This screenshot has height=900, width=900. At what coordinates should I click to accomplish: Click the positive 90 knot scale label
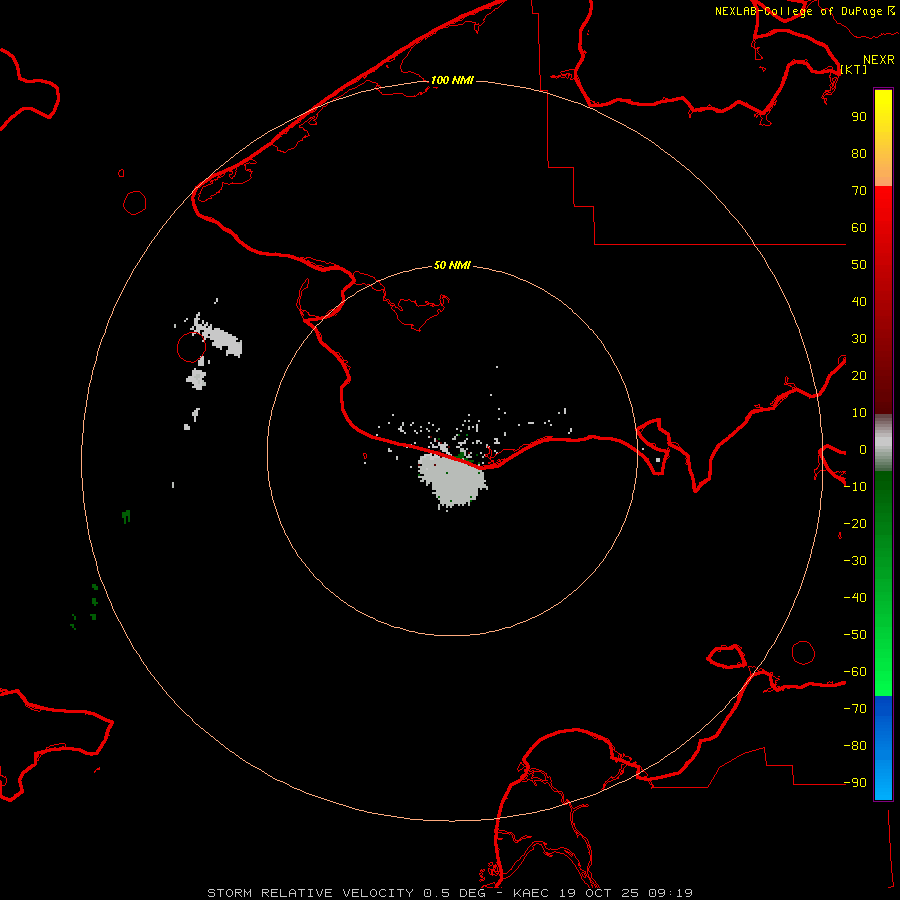point(859,117)
